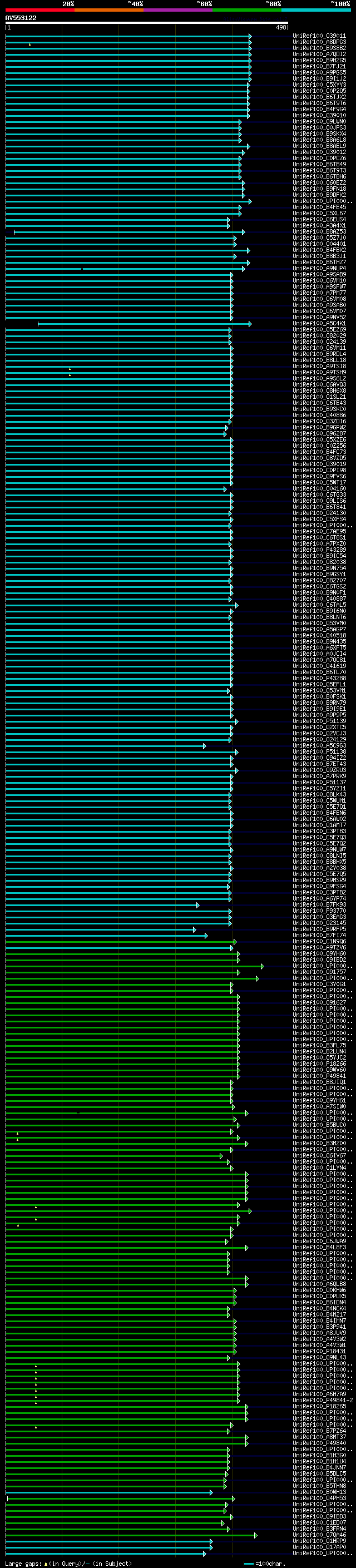Click UniRef100_Q40886 entry

319,415
